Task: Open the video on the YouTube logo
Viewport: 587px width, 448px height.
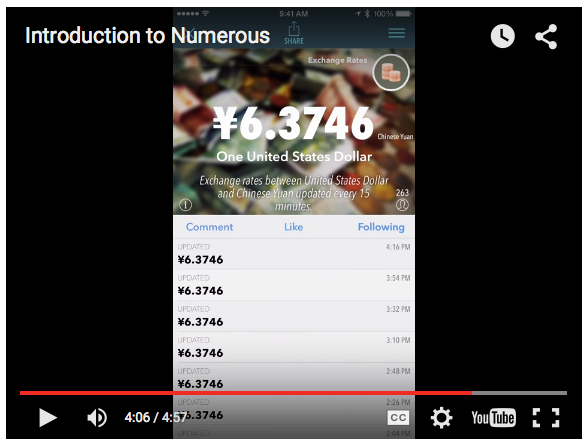Action: (x=493, y=418)
